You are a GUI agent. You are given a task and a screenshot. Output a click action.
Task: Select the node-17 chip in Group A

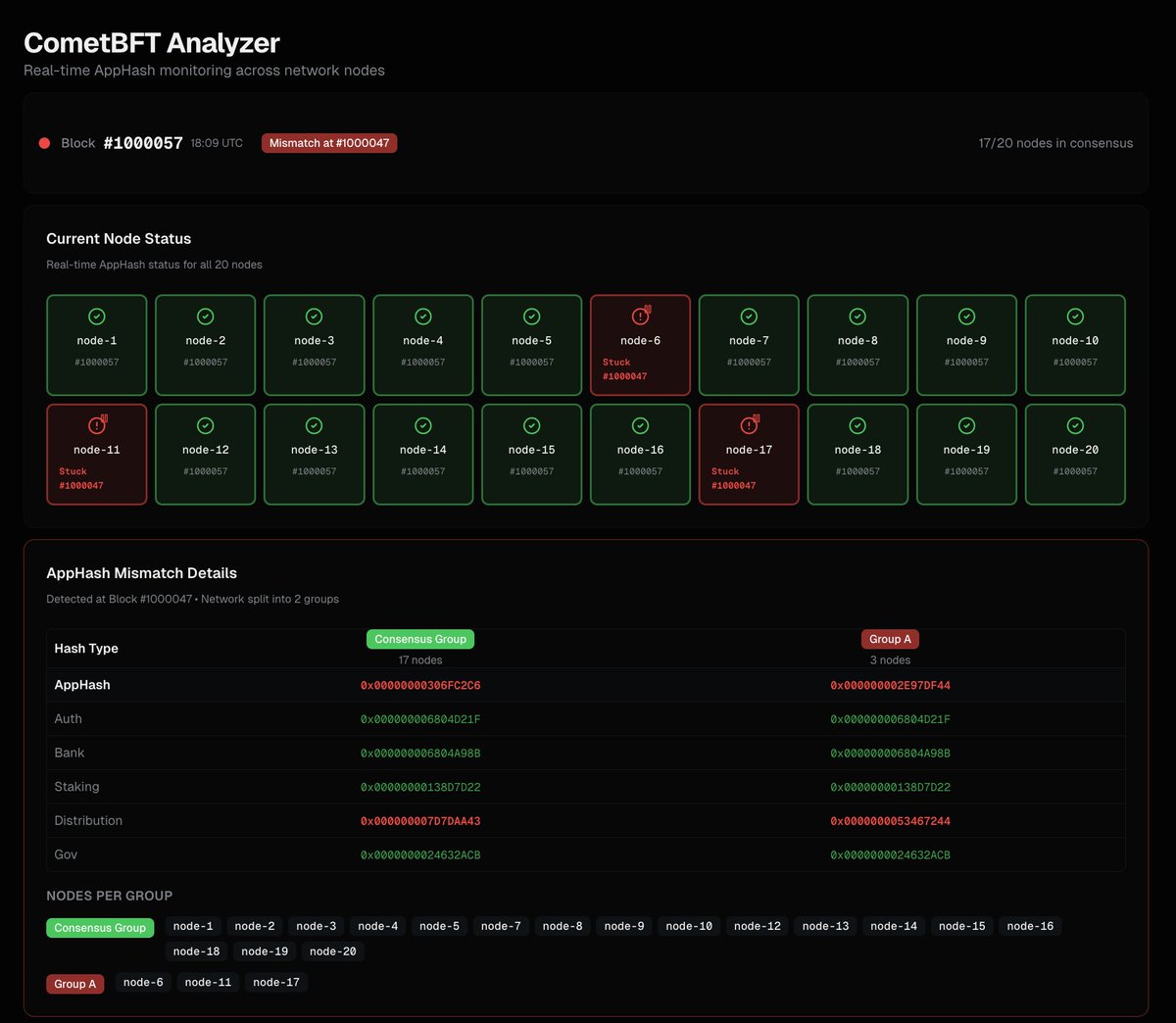[276, 982]
